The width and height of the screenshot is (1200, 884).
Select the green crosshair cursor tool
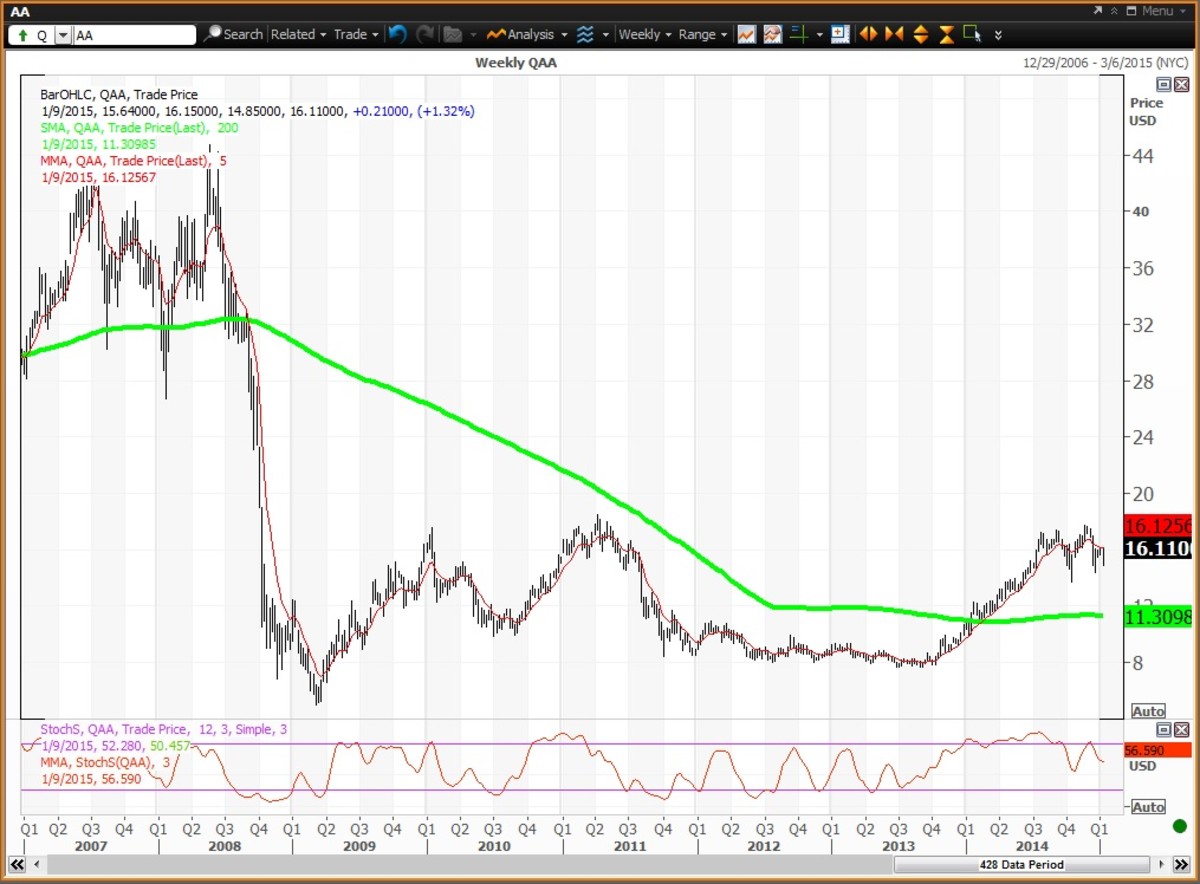pyautogui.click(x=798, y=34)
